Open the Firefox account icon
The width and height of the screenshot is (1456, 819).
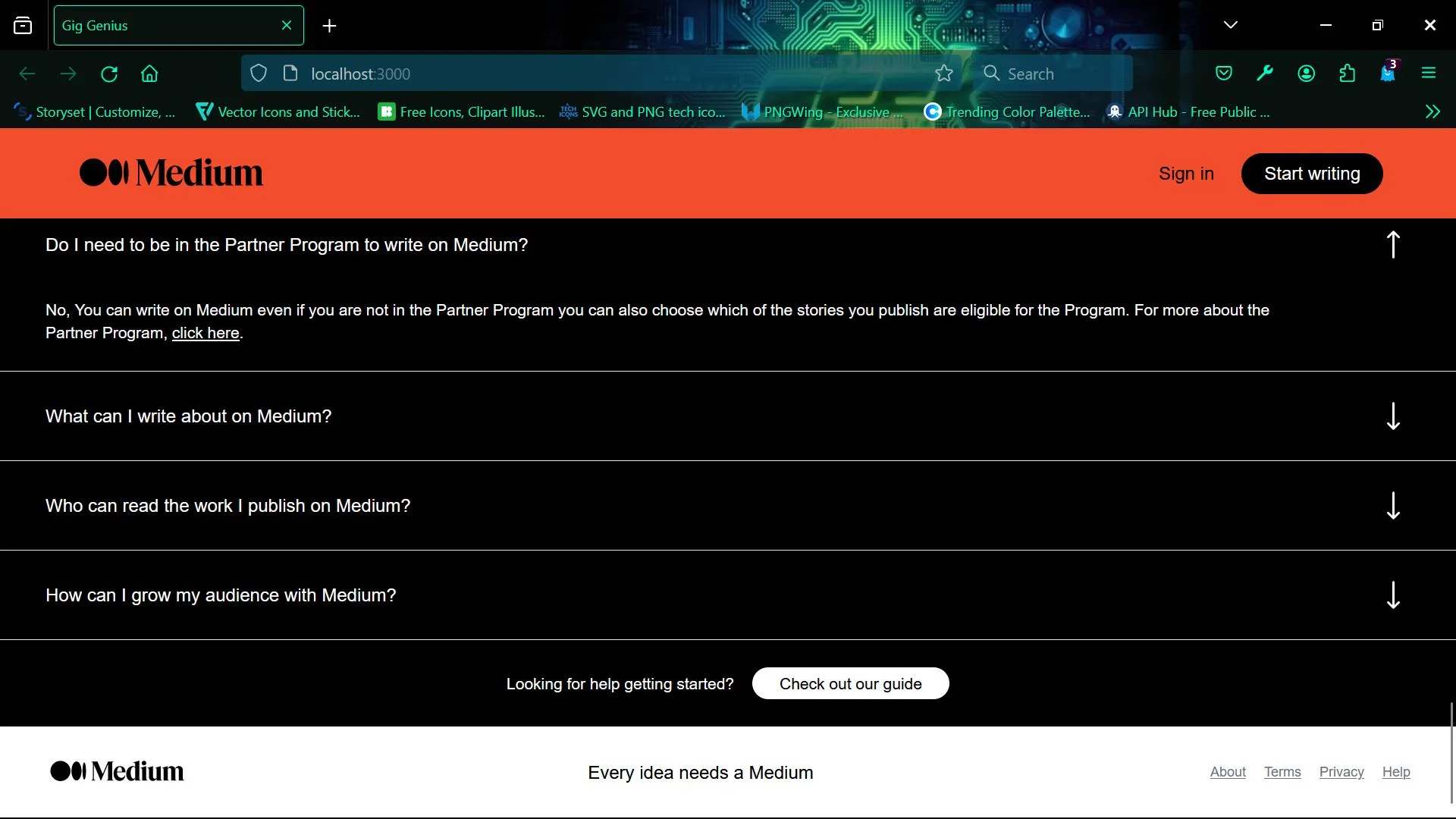(1306, 74)
